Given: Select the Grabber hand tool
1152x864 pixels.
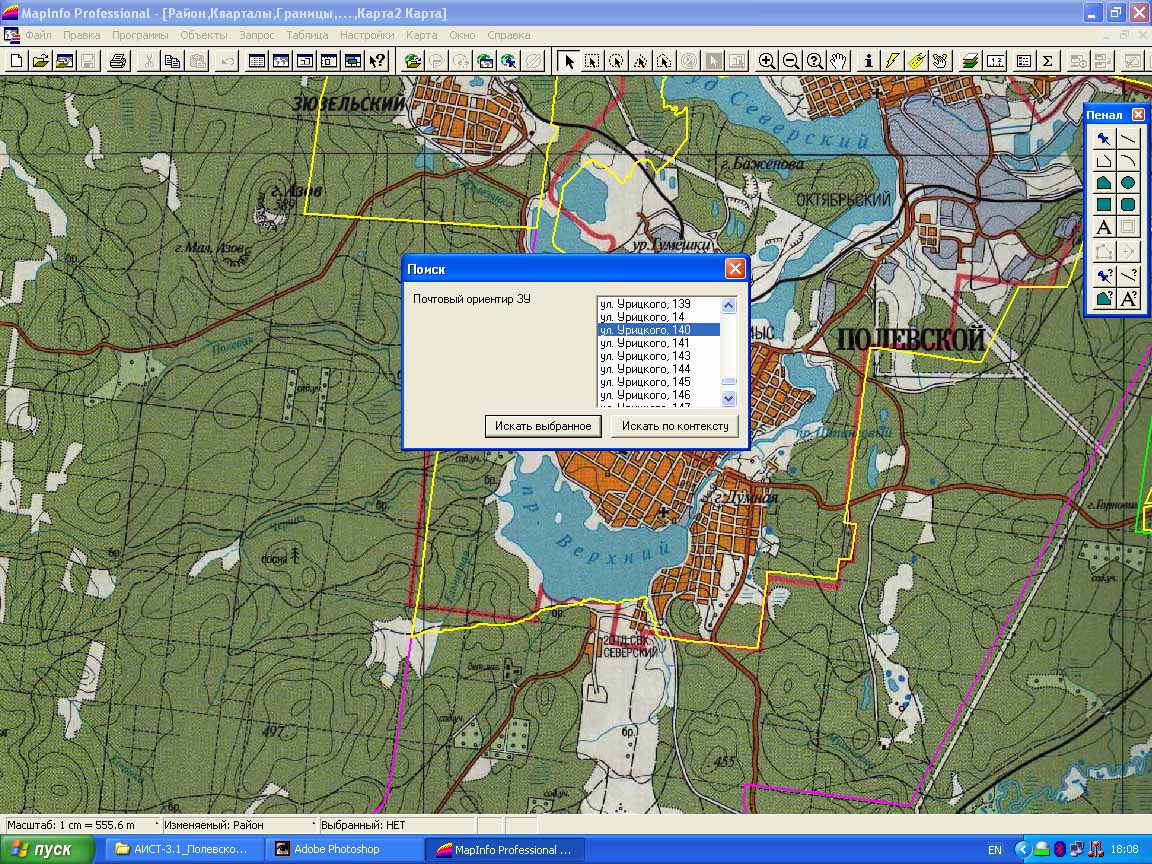Looking at the screenshot, I should tap(839, 61).
